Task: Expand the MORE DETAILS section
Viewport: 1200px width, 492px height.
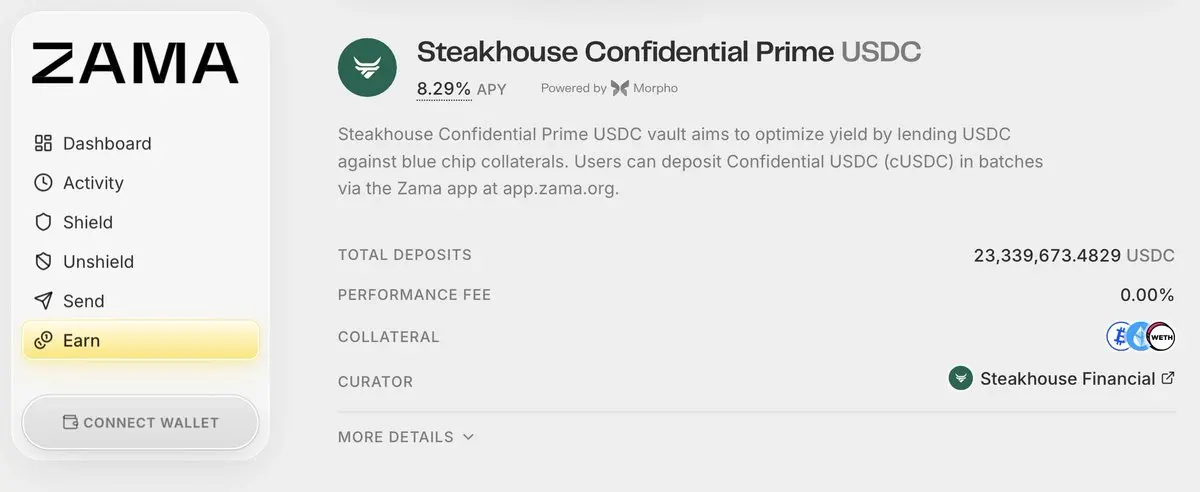Action: (x=406, y=437)
